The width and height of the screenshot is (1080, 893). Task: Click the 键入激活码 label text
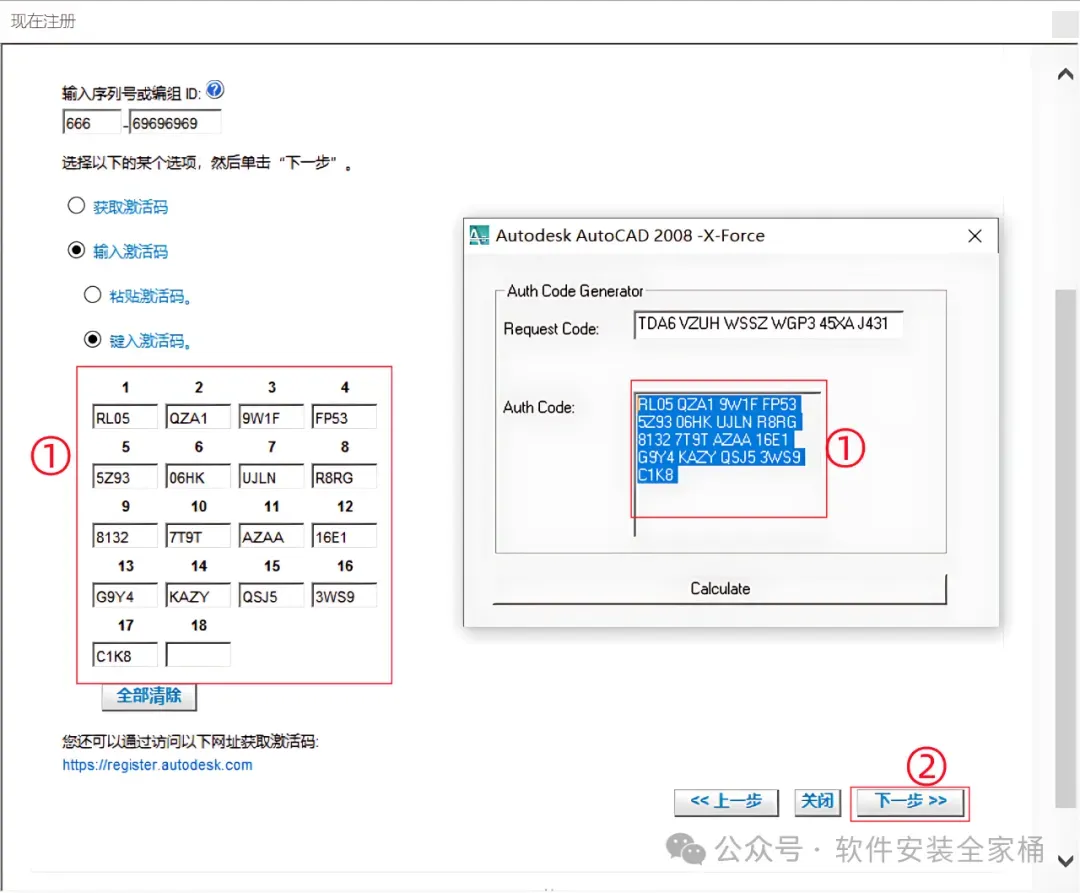point(150,341)
